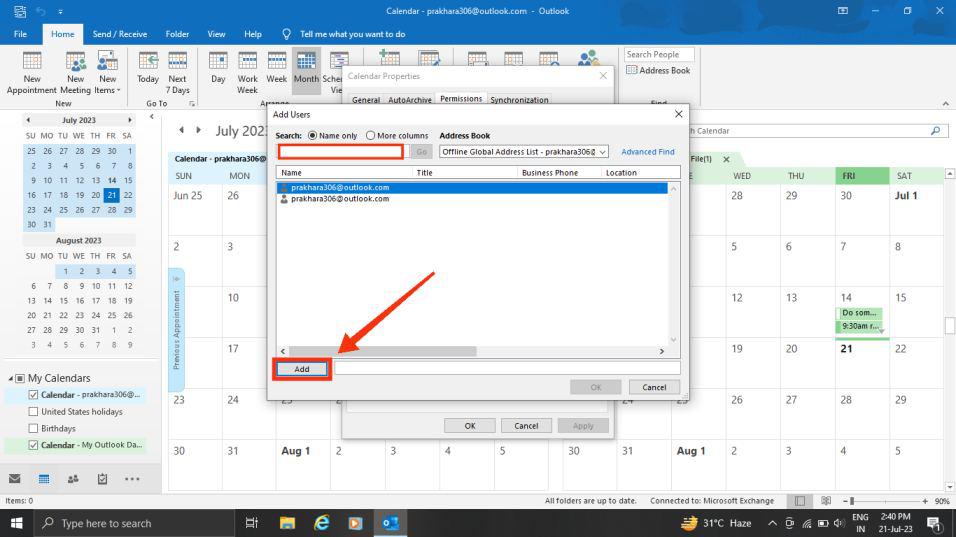Viewport: 956px width, 537px height.
Task: Enable the United States holidays calendar
Action: click(x=33, y=411)
